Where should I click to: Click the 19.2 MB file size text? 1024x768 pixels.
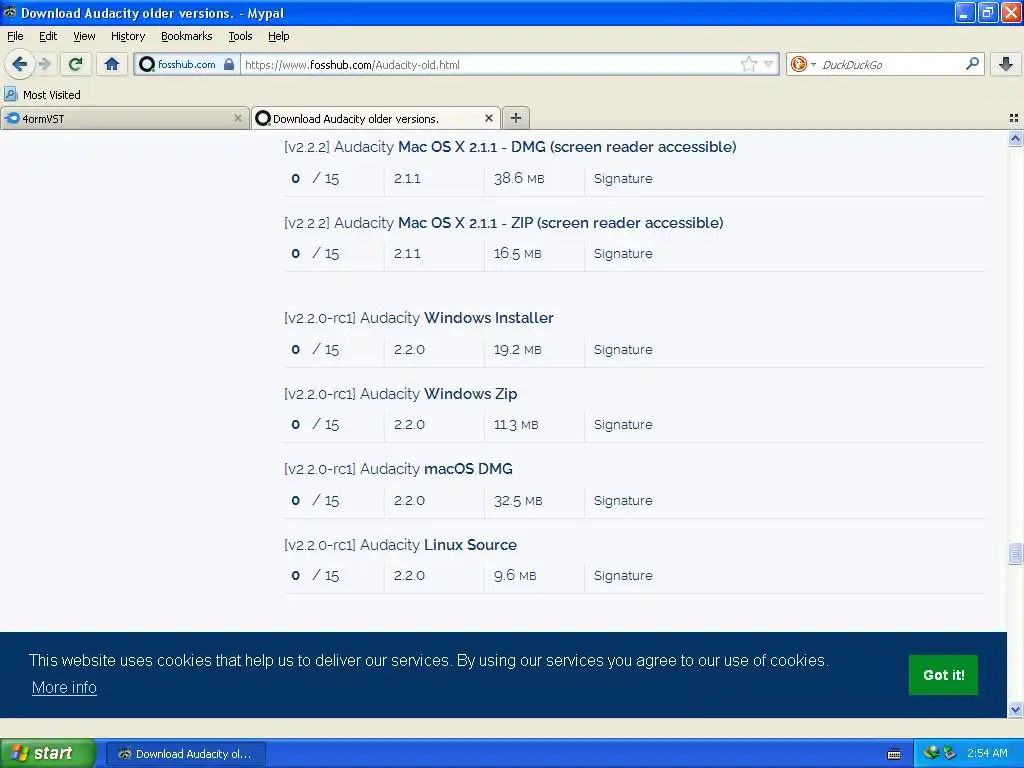[517, 349]
